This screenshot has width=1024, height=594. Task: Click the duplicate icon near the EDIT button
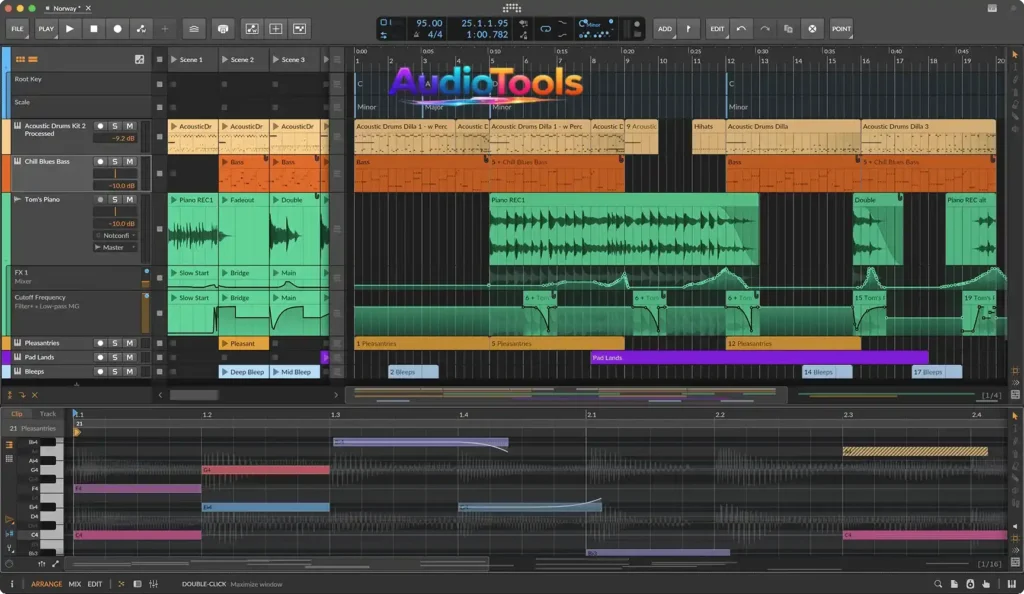[x=787, y=29]
